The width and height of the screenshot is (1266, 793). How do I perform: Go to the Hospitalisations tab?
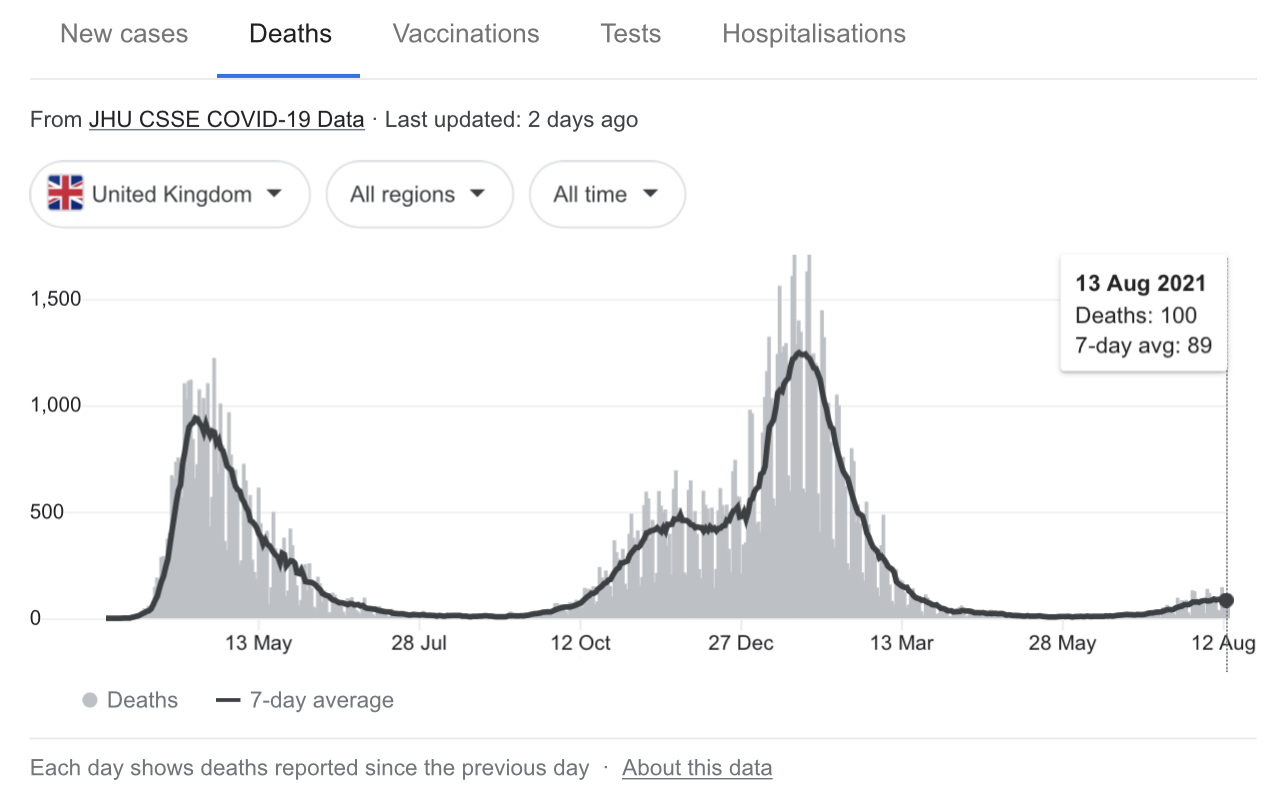click(814, 34)
